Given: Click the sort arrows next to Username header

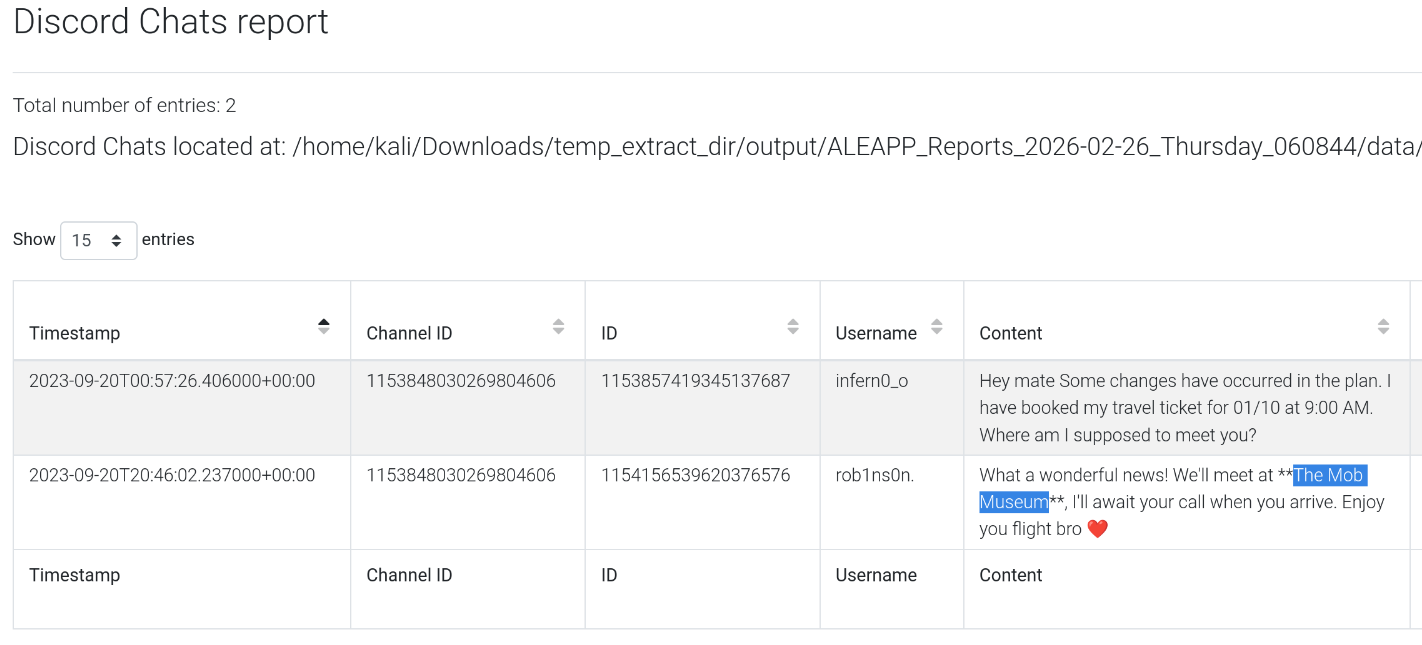Looking at the screenshot, I should [936, 327].
